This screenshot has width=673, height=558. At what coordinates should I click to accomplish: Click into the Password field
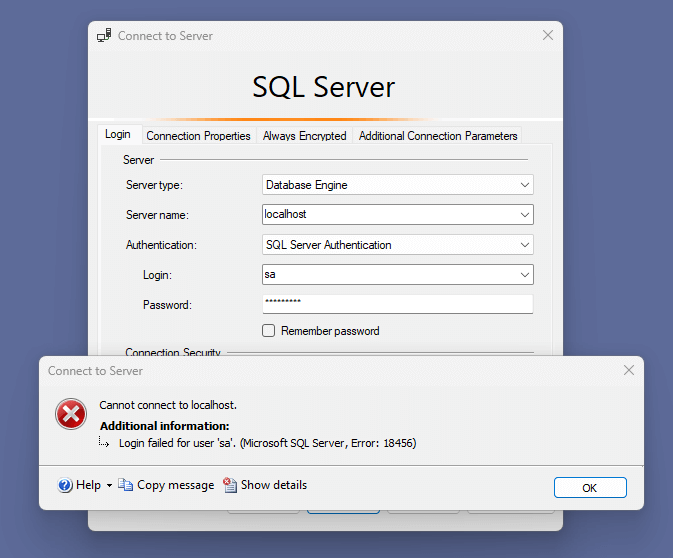tap(397, 304)
